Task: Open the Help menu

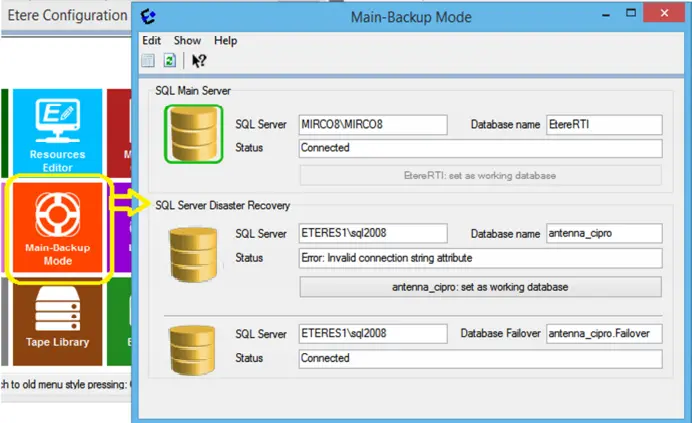Action: [x=225, y=41]
